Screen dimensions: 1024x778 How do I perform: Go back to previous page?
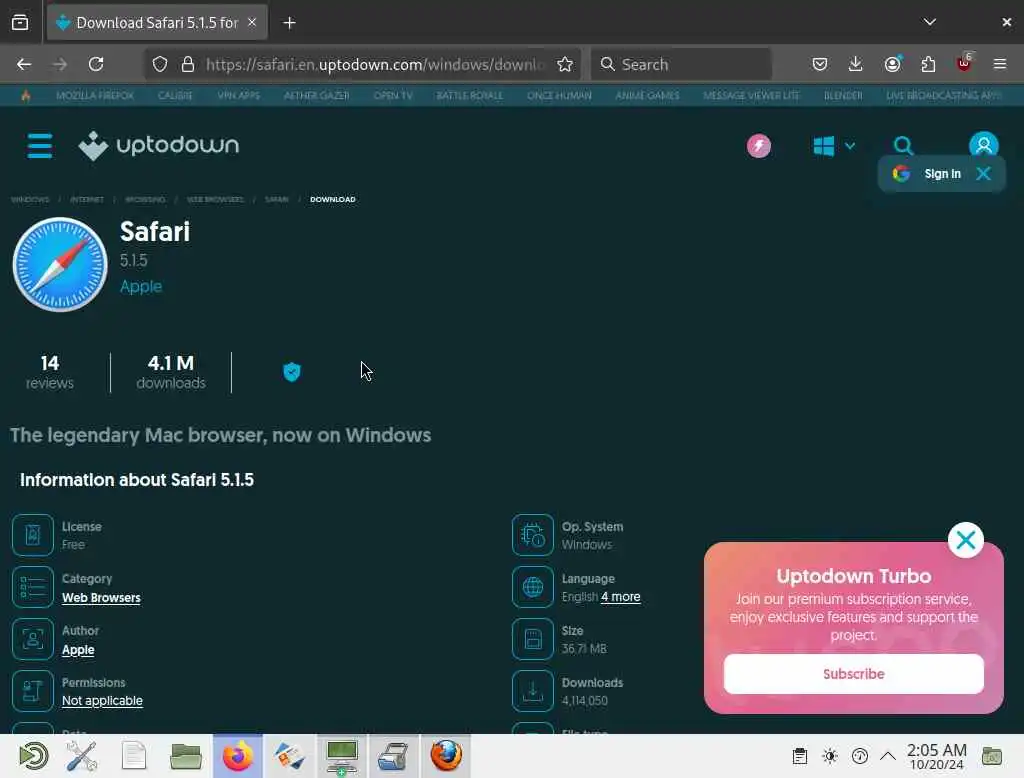point(24,64)
